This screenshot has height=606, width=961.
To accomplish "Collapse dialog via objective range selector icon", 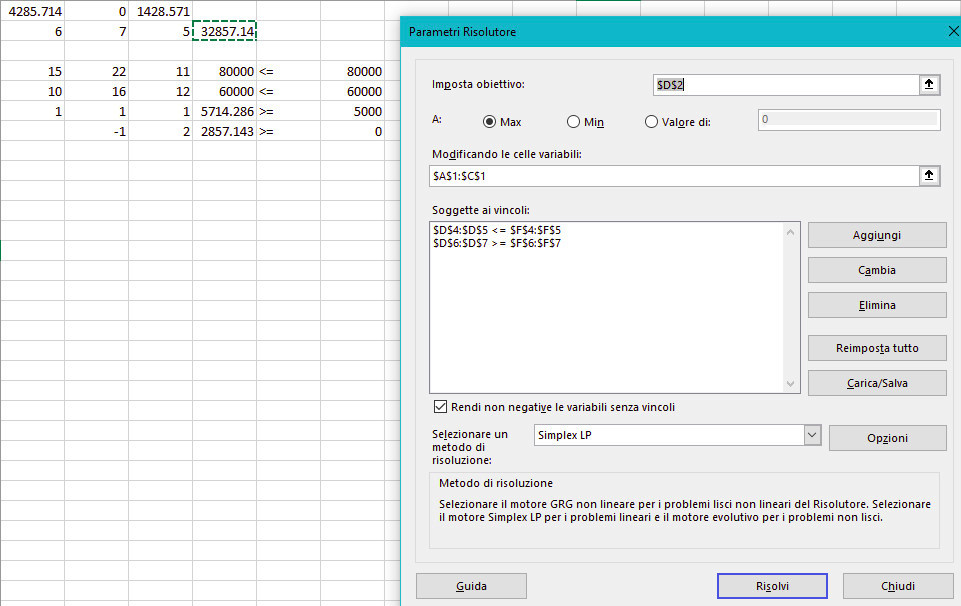I will (929, 85).
